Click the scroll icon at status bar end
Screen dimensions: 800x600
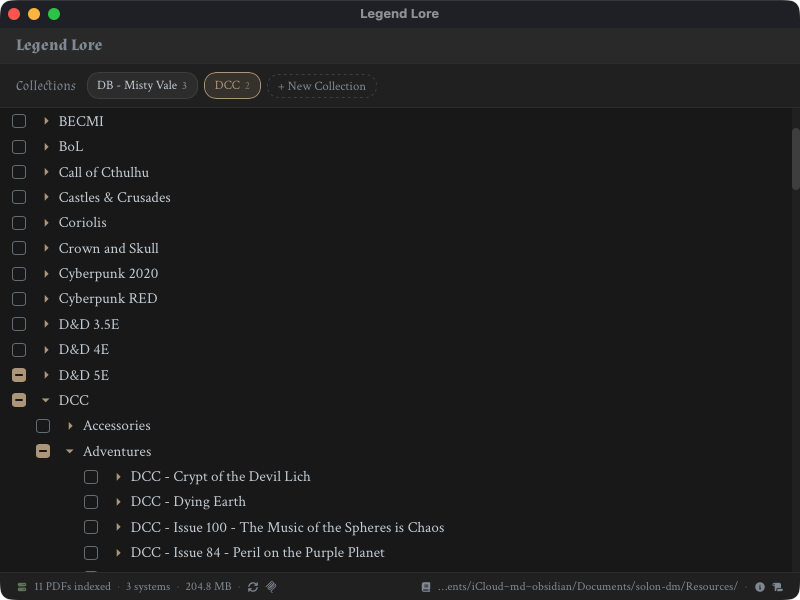778,587
